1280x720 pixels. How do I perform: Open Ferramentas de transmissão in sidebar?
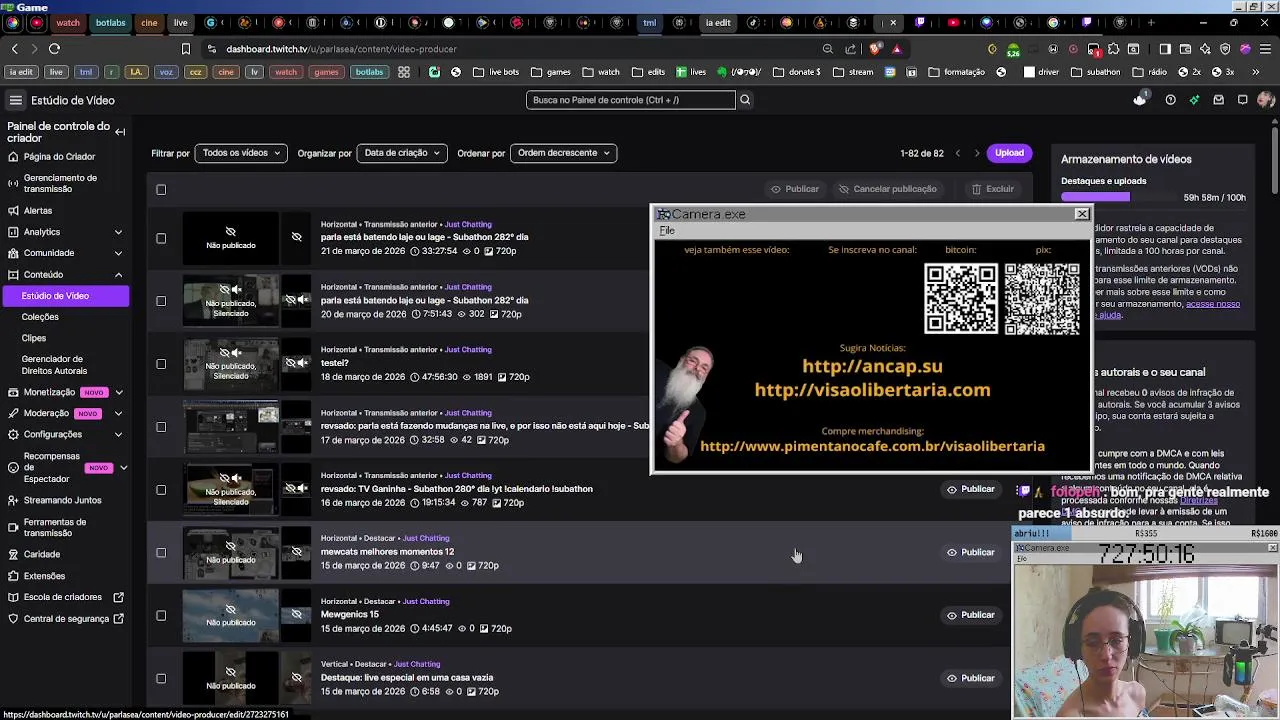click(x=55, y=527)
